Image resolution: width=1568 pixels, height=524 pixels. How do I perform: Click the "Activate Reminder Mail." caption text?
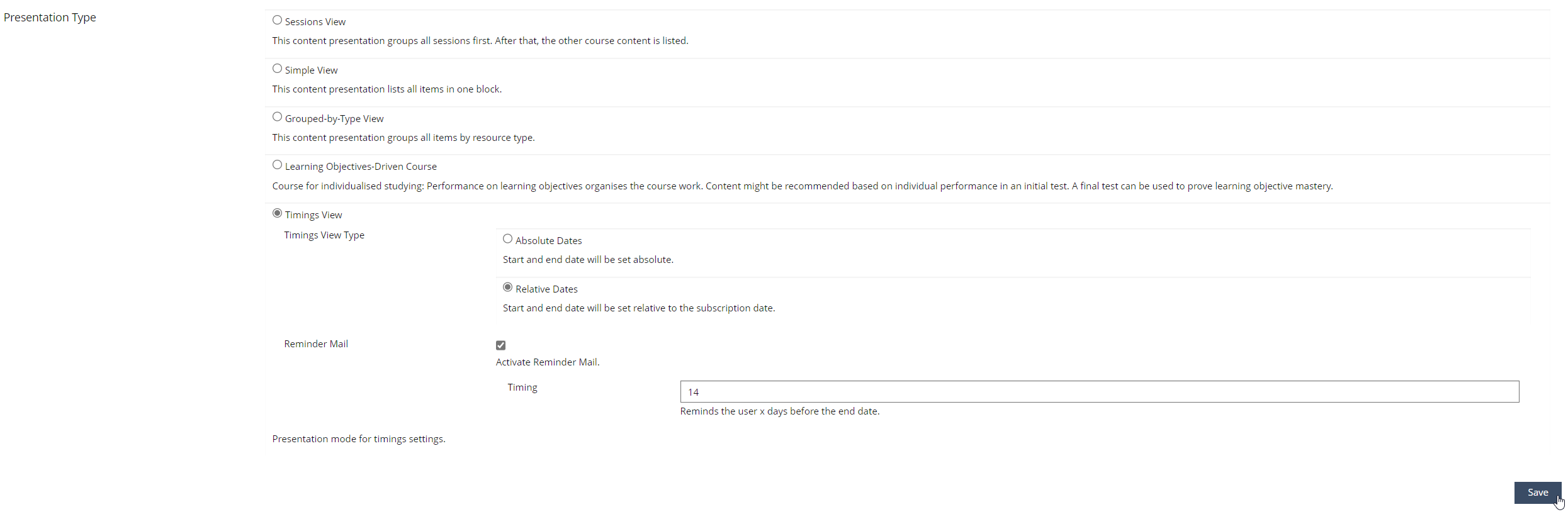(548, 362)
